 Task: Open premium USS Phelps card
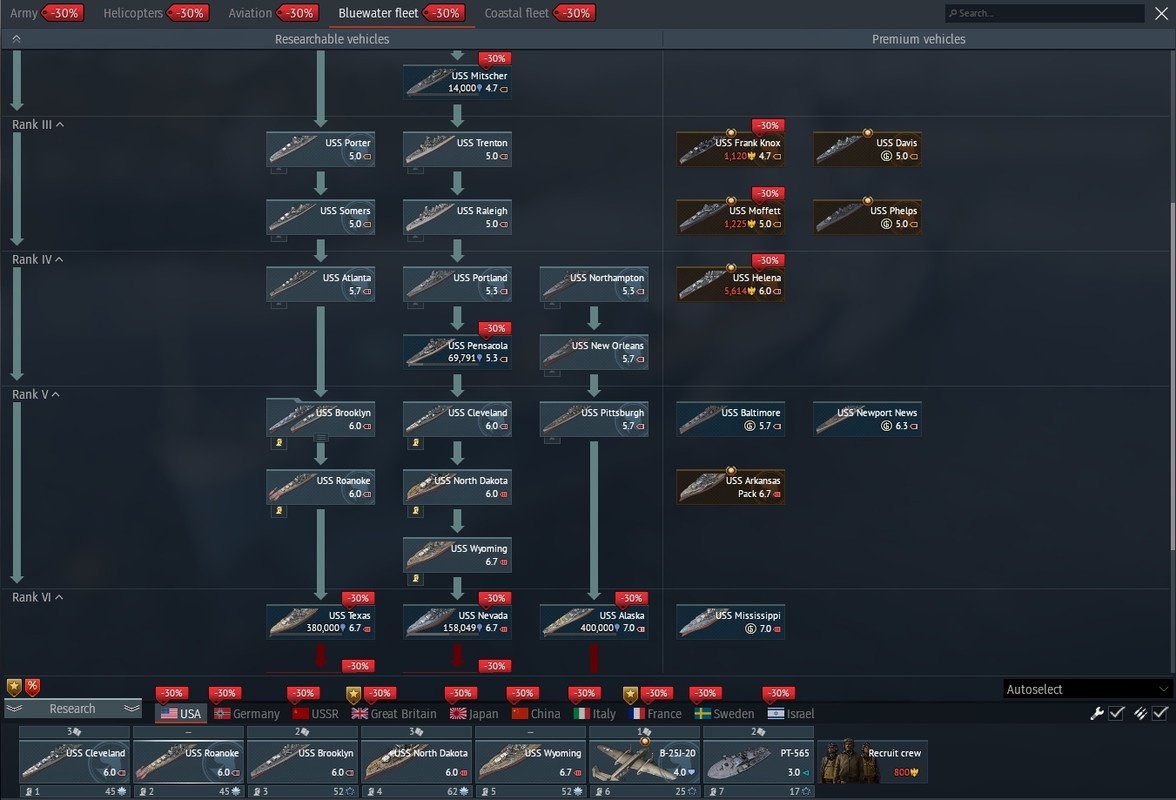click(x=867, y=217)
